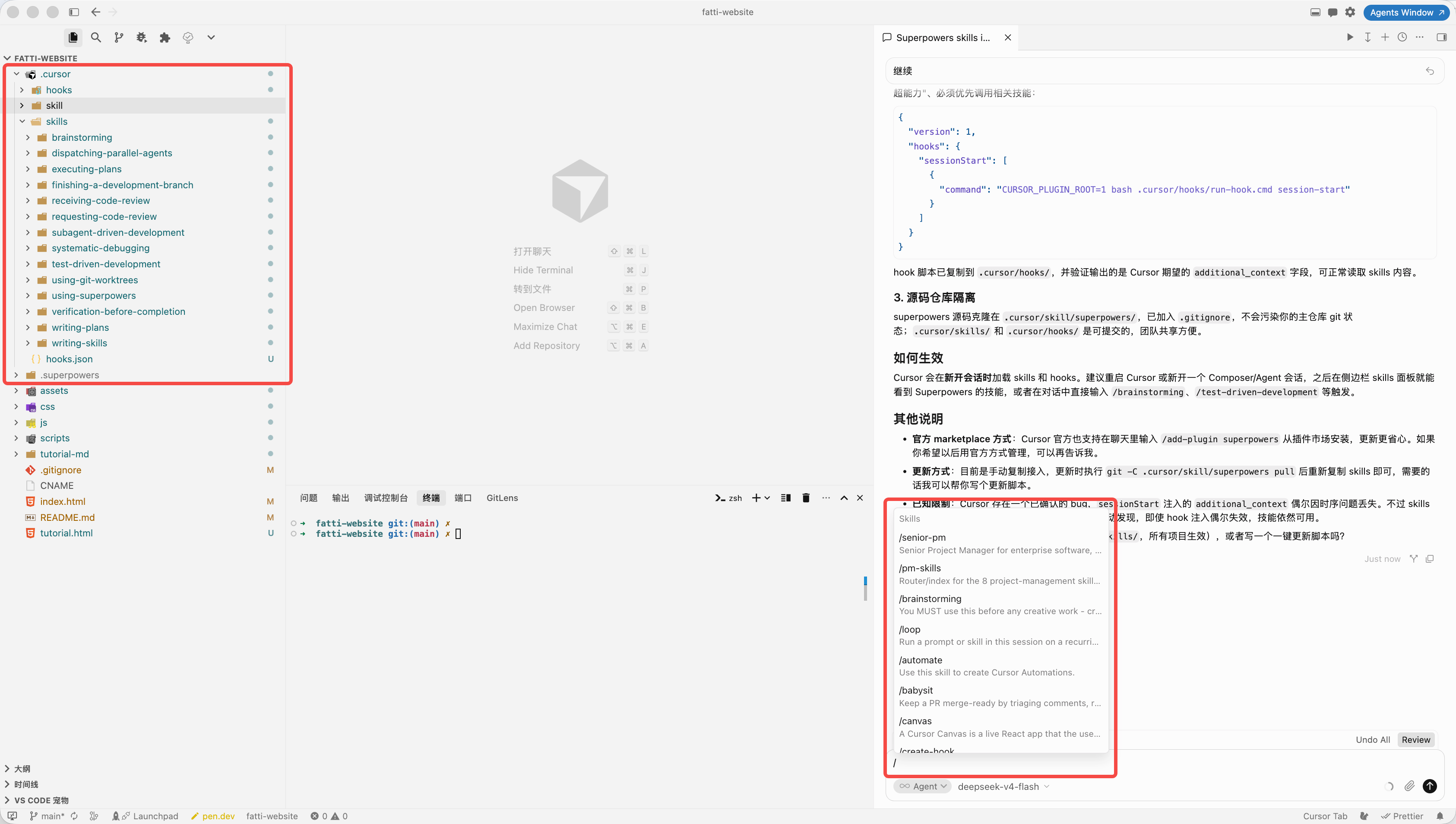Show more activity bar views chevron
1456x824 pixels.
[211, 37]
